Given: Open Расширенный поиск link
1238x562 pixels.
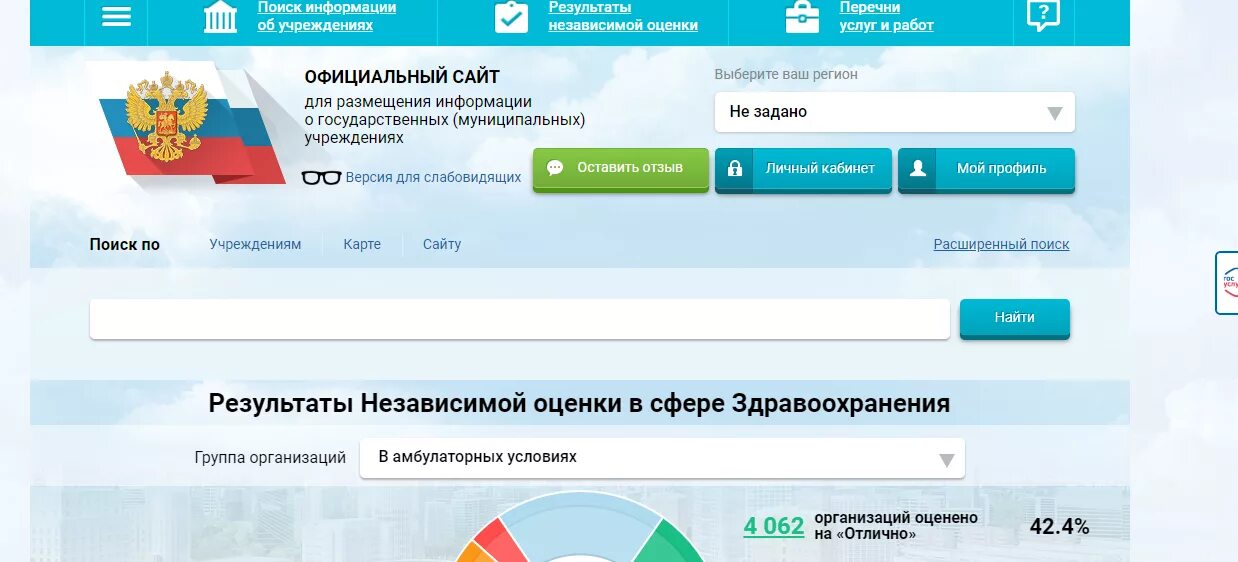Looking at the screenshot, I should [x=1001, y=244].
